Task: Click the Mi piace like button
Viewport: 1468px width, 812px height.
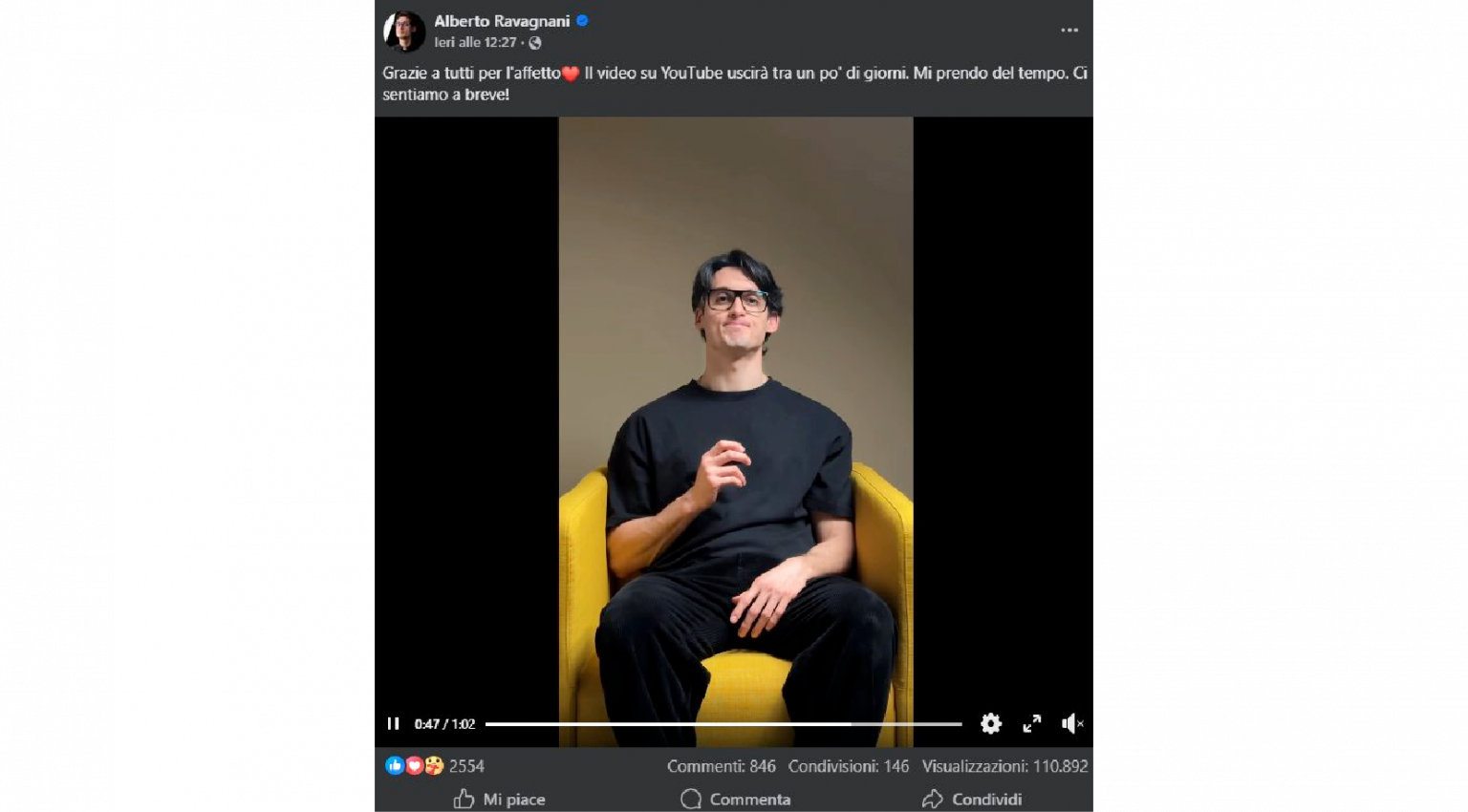Action: tap(499, 799)
